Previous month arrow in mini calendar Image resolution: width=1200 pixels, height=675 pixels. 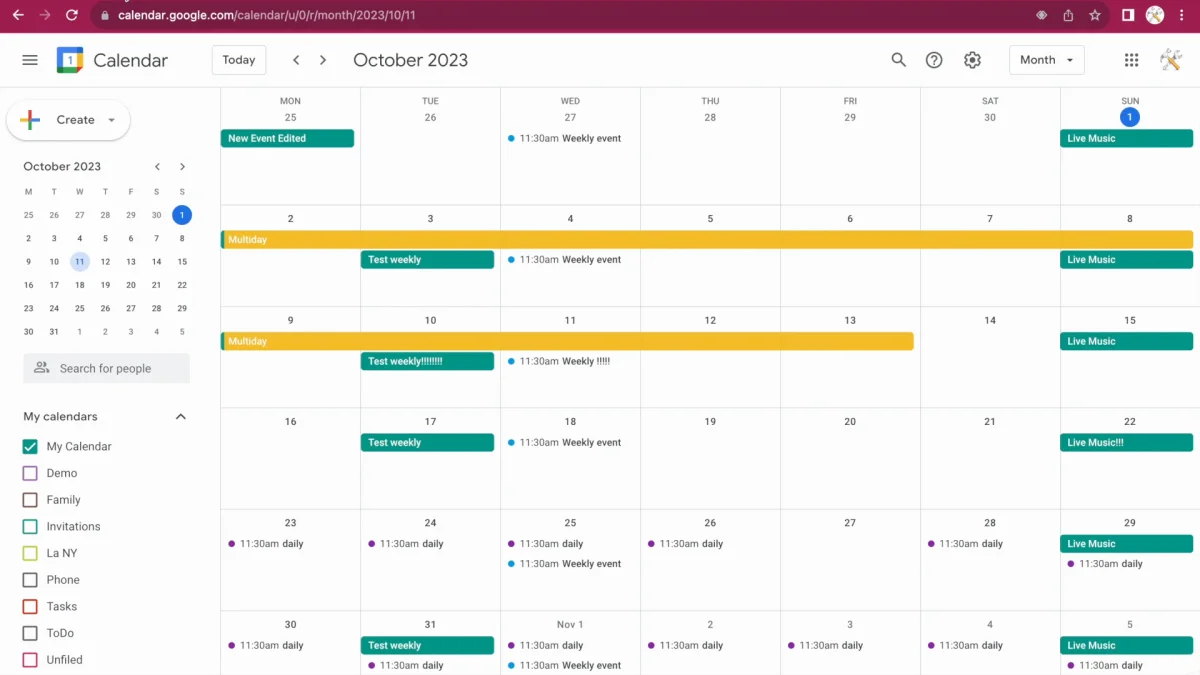[x=157, y=167]
